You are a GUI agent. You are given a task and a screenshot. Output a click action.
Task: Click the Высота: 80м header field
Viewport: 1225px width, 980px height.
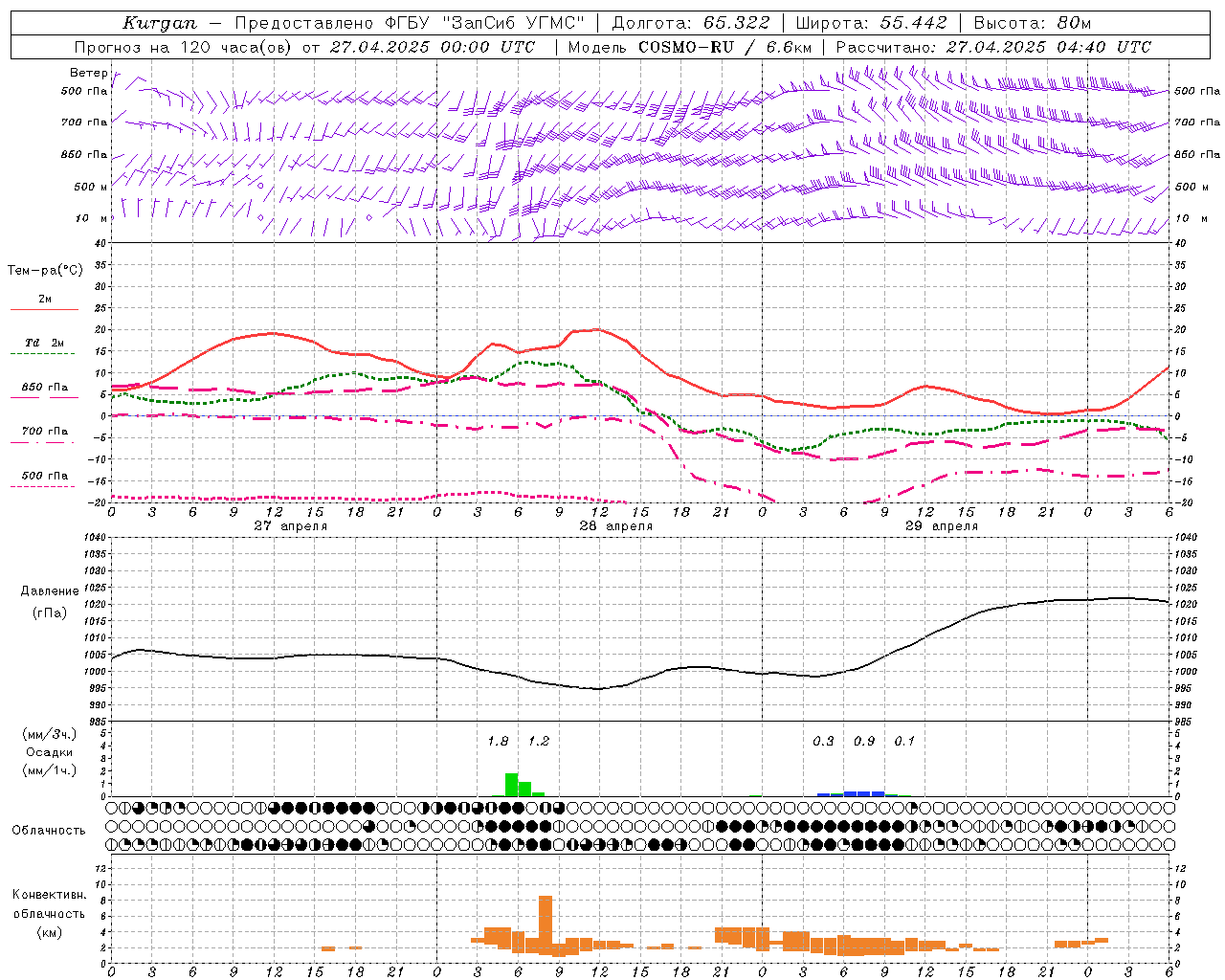pyautogui.click(x=1033, y=23)
